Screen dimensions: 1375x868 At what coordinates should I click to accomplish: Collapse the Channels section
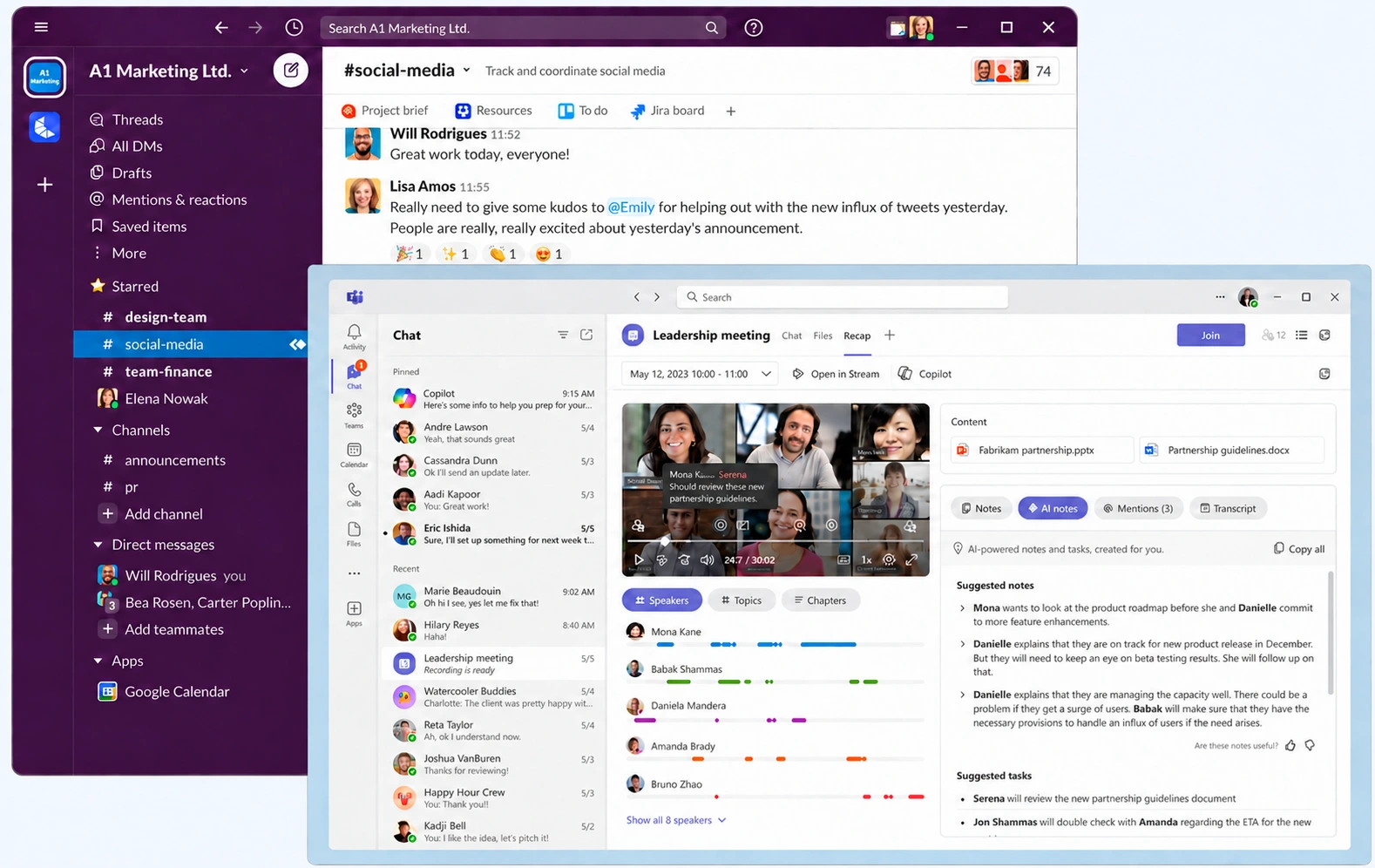point(98,430)
